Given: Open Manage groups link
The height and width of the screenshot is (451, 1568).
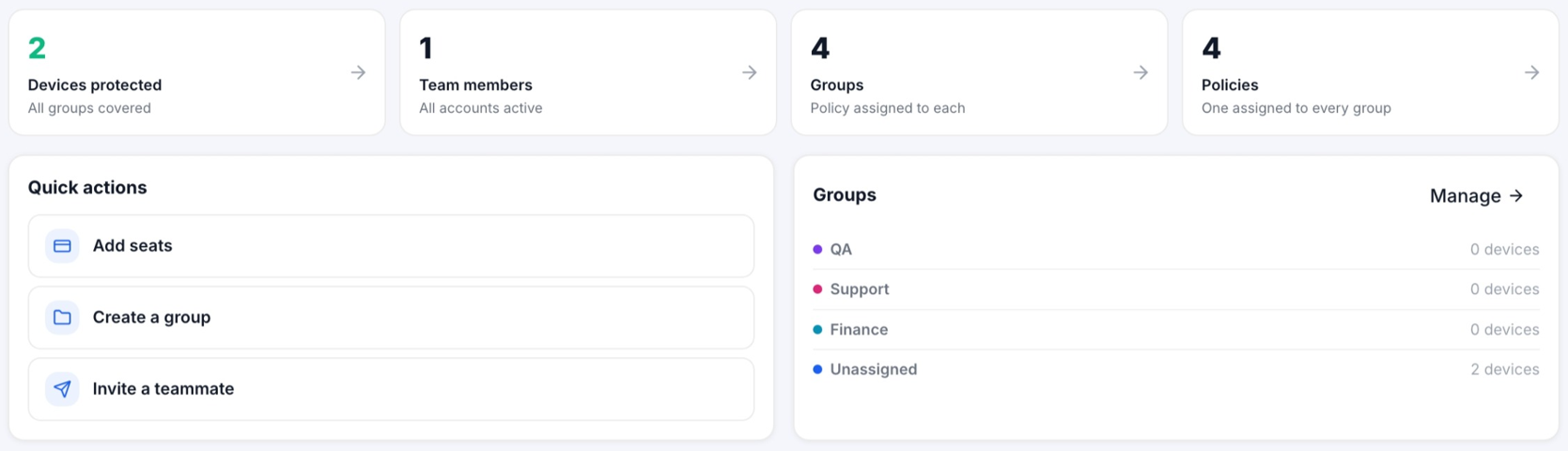Looking at the screenshot, I should 1476,195.
